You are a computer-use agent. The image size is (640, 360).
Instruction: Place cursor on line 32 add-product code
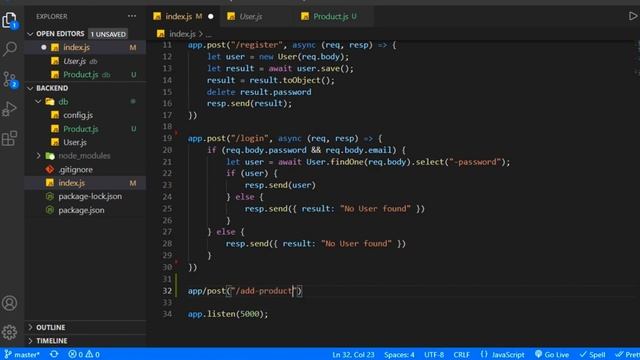point(245,291)
